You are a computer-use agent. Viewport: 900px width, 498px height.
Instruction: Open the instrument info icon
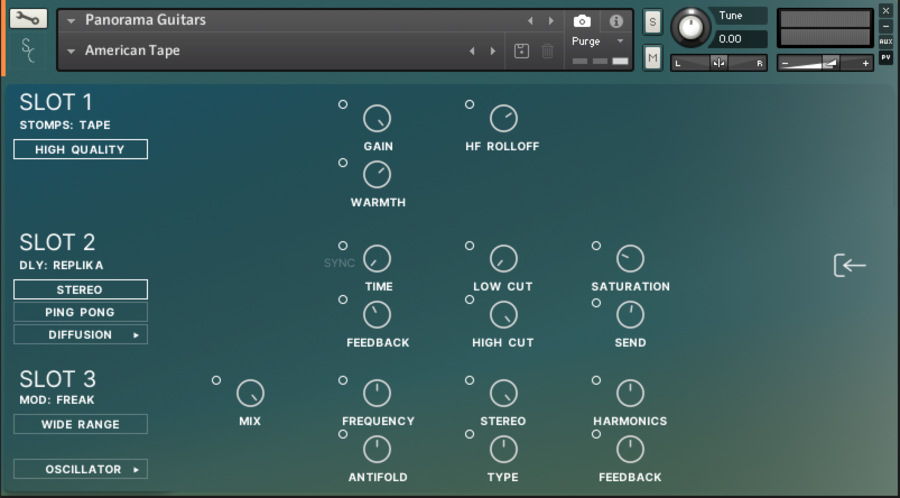616,21
